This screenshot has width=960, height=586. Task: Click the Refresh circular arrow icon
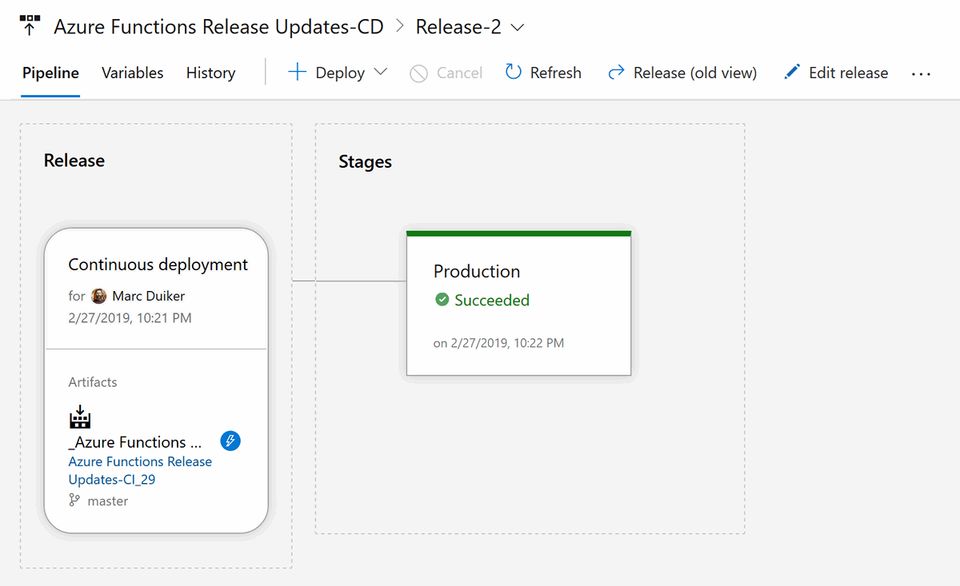(x=513, y=72)
